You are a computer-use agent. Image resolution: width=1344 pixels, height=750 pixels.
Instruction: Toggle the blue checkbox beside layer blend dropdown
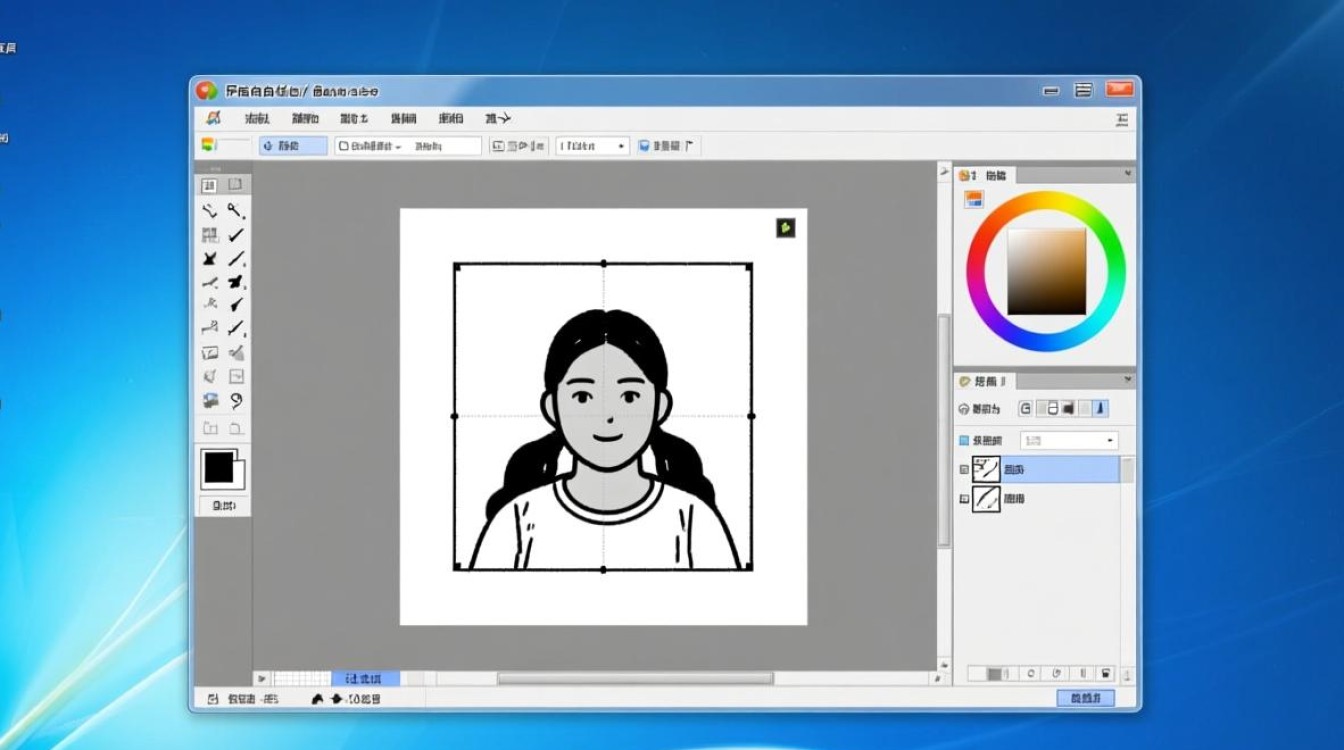964,440
